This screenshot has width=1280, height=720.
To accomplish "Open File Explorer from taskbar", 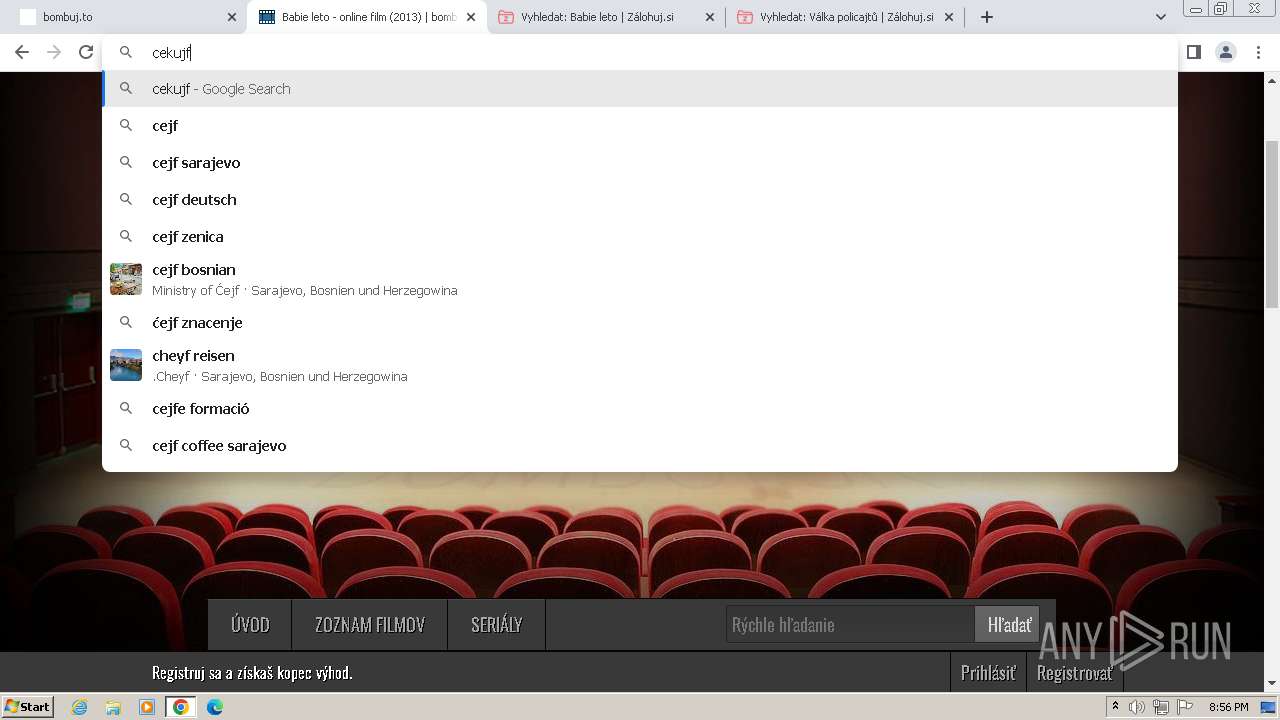I will [113, 707].
